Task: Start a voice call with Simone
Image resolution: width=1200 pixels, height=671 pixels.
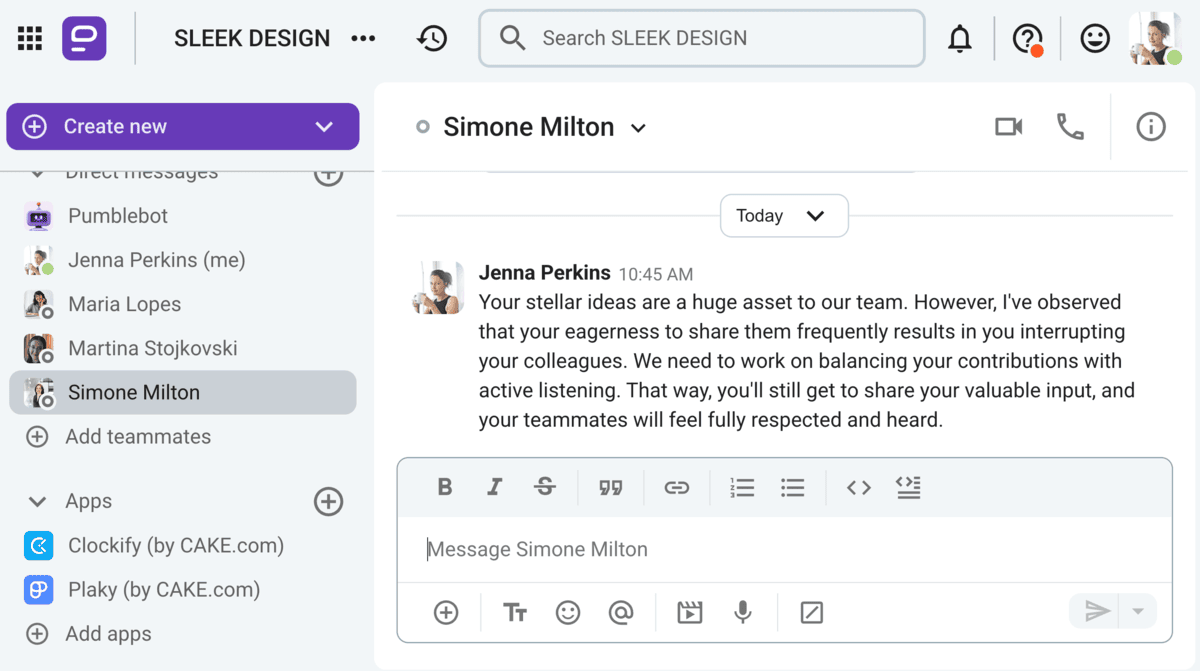Action: [x=1070, y=127]
